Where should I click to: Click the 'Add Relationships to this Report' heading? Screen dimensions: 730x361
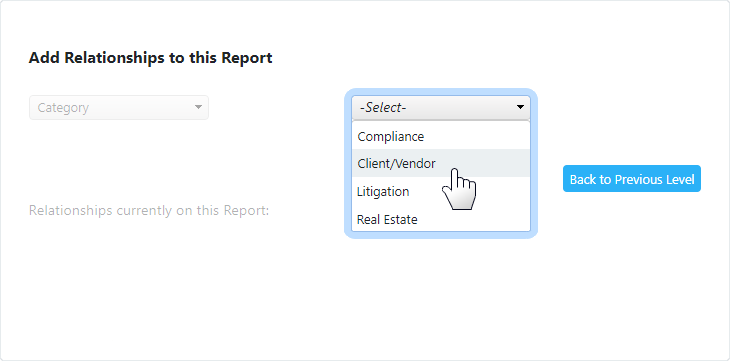[150, 58]
